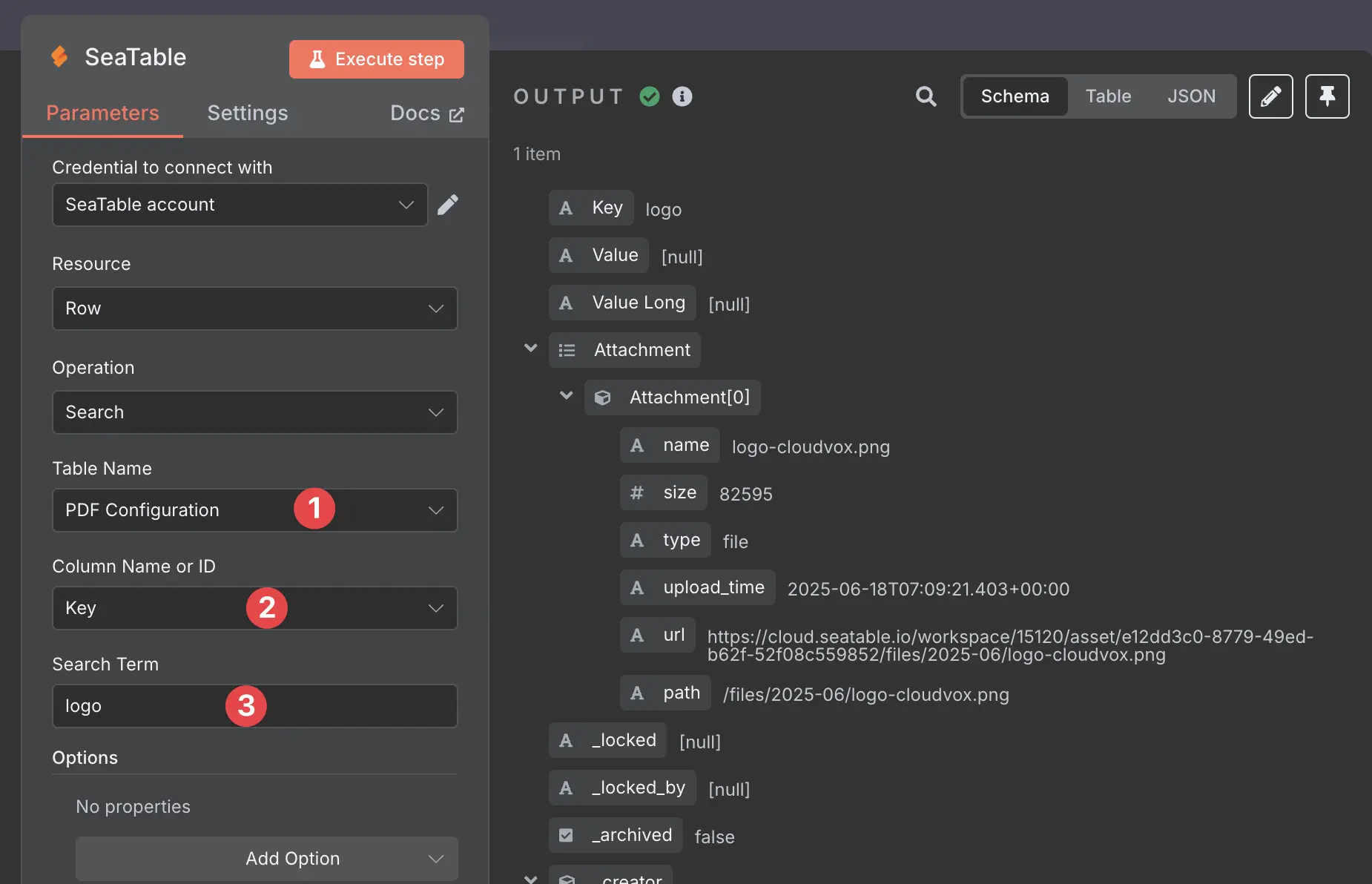Collapse the Attachment[0] object node

click(x=567, y=396)
